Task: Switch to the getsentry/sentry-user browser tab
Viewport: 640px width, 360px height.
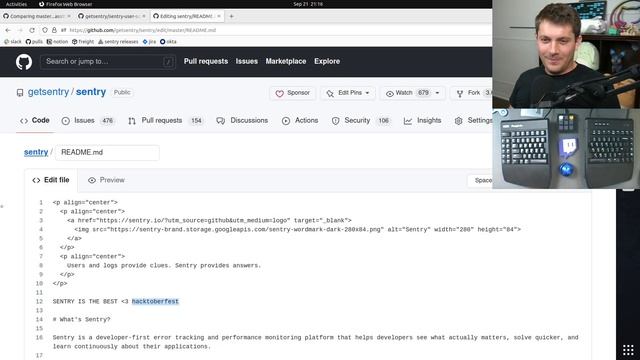Action: (x=112, y=16)
